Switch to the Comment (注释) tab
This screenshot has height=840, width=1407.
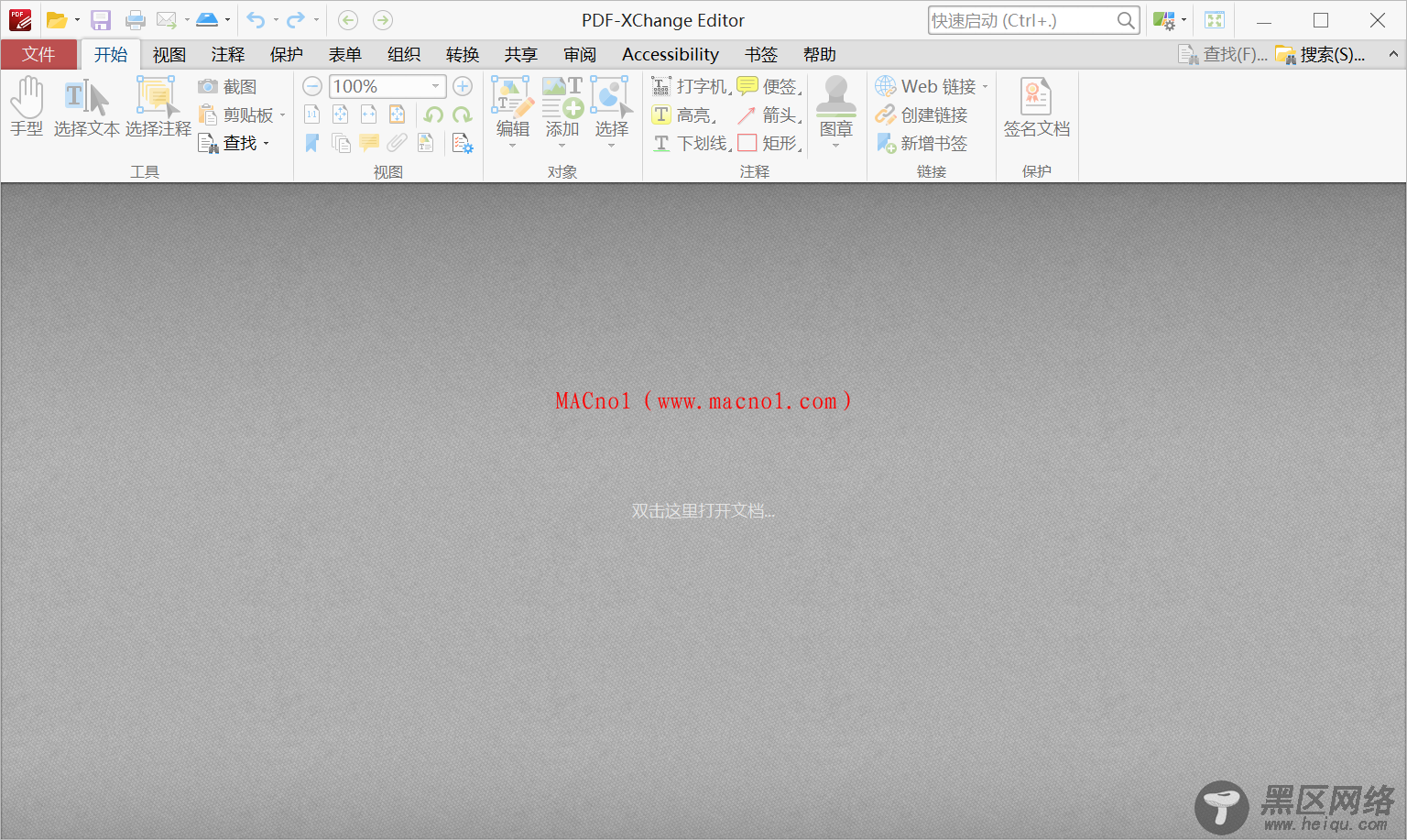tap(228, 55)
